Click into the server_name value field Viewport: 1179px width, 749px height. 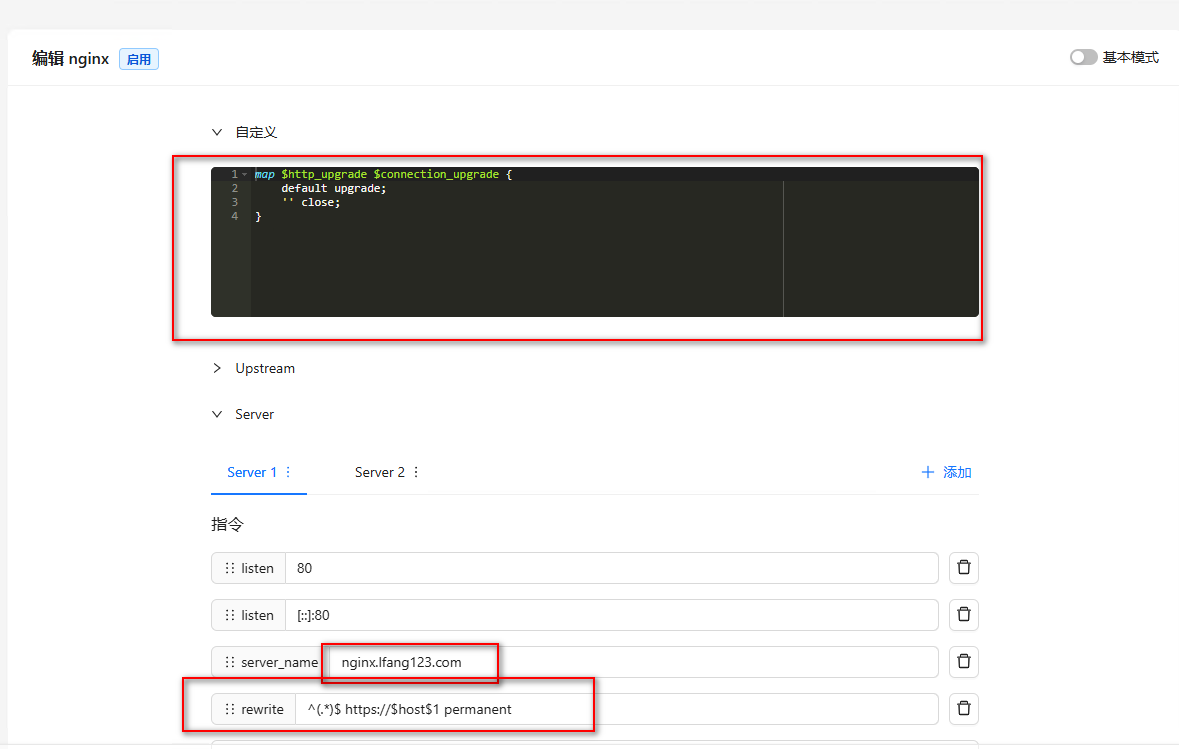click(x=630, y=662)
